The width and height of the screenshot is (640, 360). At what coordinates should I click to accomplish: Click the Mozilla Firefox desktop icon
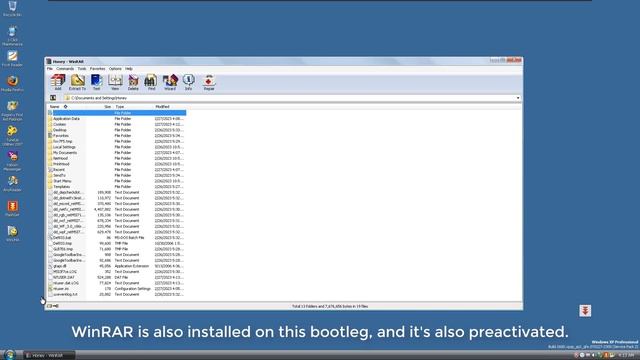point(12,84)
